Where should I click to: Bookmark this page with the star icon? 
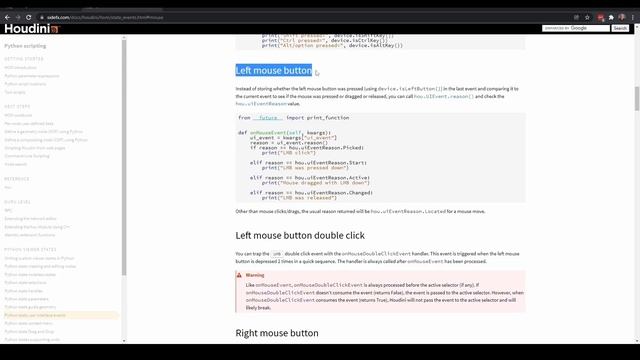click(587, 18)
